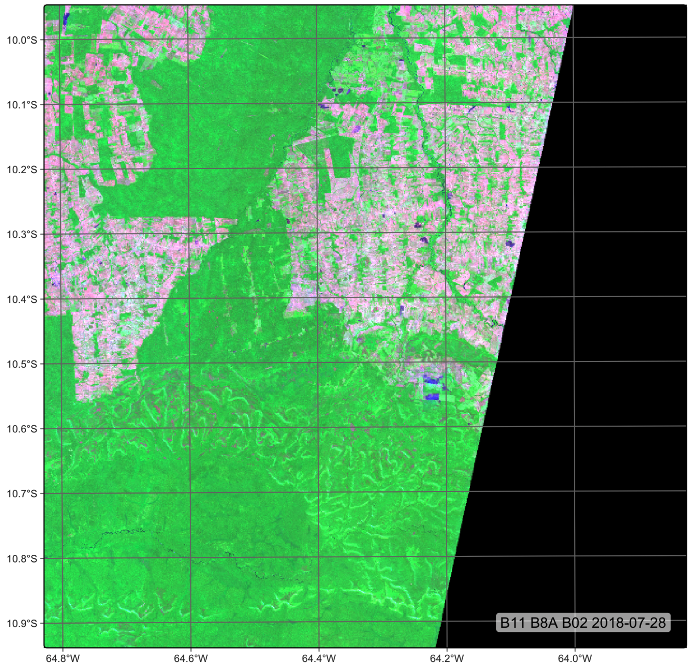The image size is (697, 667).
Task: Click the 10.6°S latitude axis label
Action: pos(20,429)
